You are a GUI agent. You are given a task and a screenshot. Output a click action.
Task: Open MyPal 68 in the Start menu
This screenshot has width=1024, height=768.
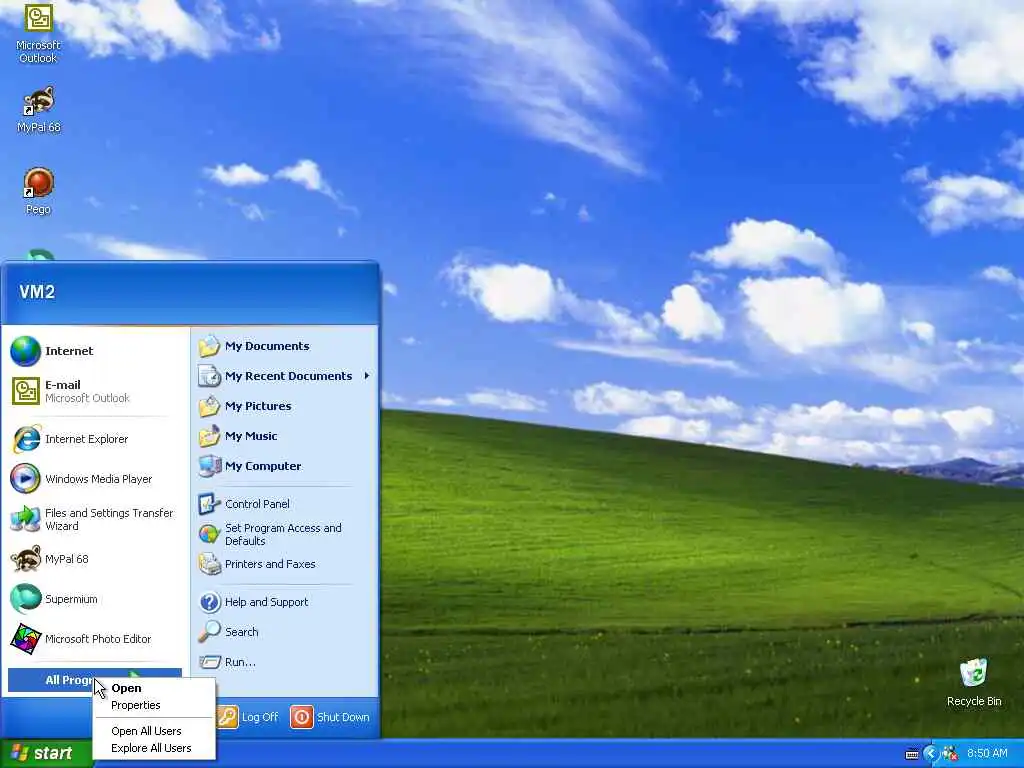[x=95, y=559]
